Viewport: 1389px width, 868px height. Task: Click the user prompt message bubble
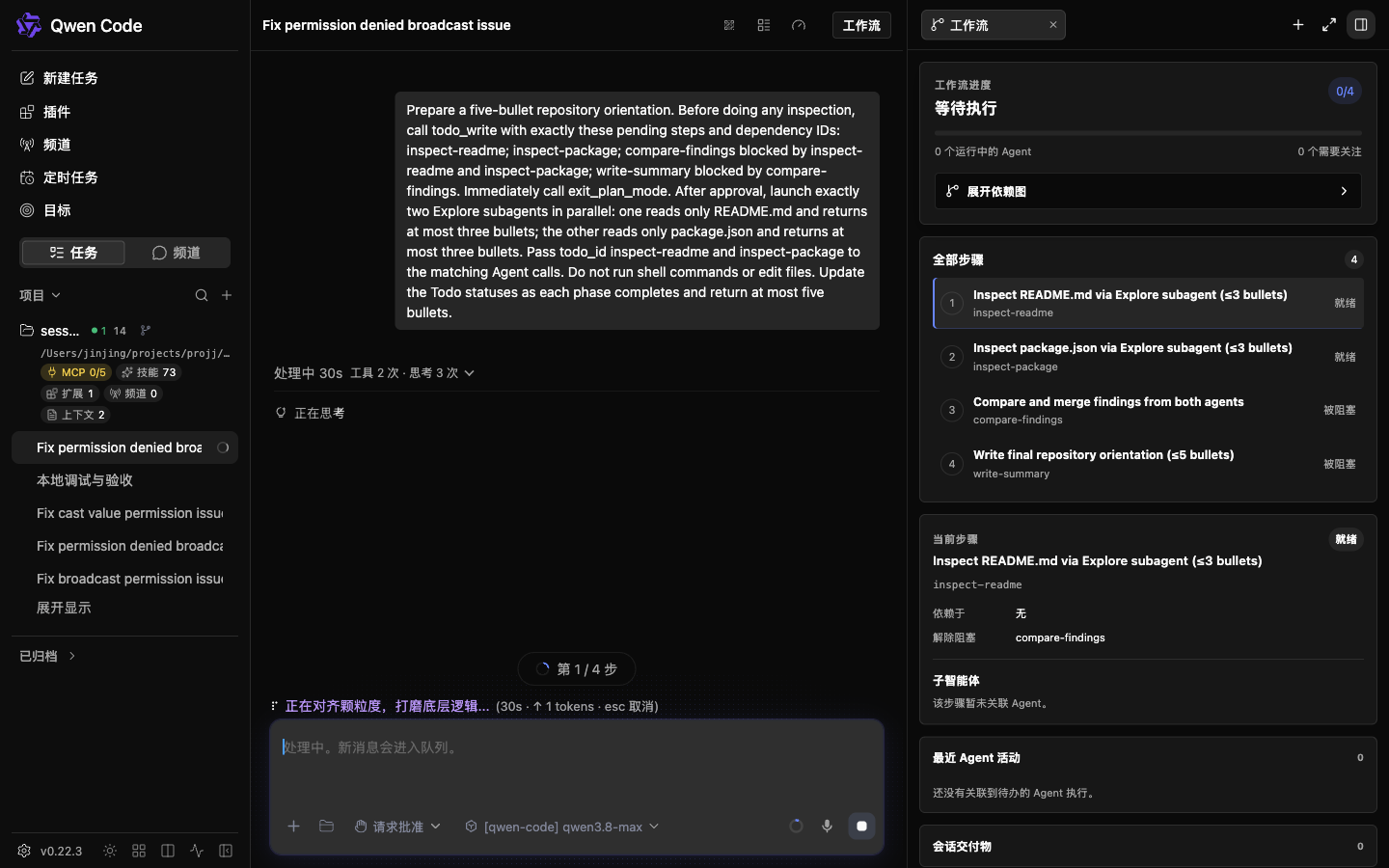point(637,210)
